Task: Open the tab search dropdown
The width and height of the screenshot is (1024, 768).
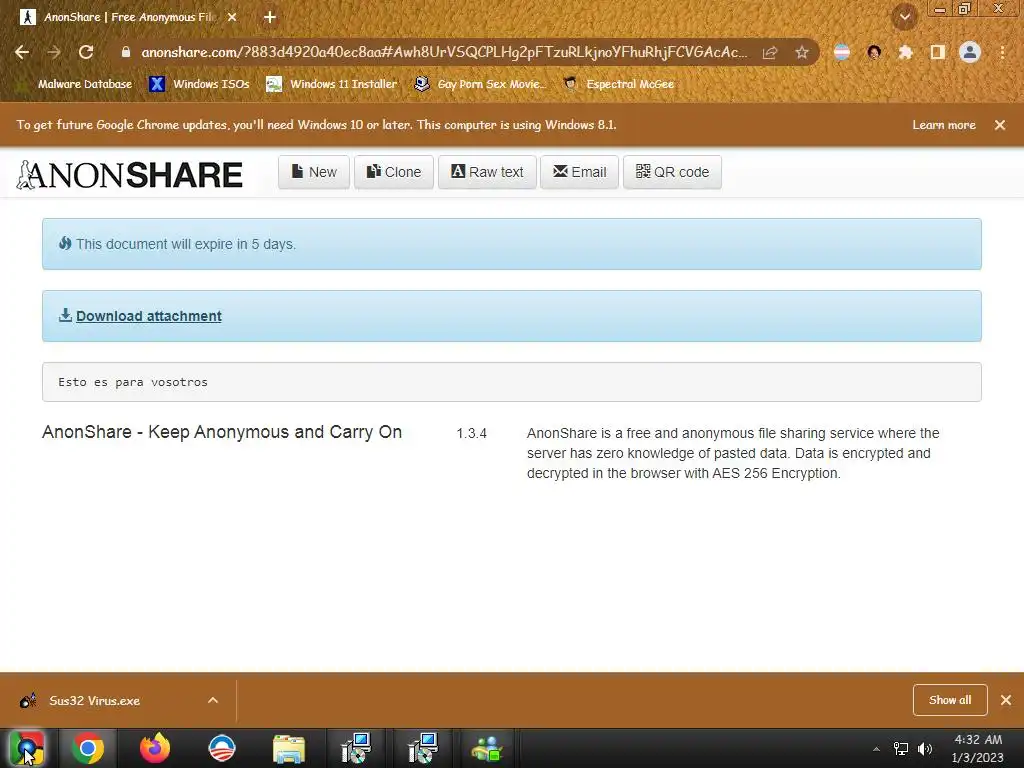Action: tap(905, 17)
